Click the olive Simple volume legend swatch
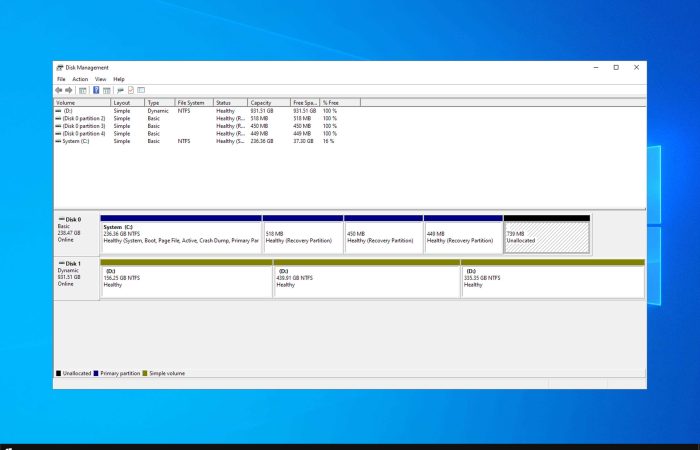 [145, 373]
